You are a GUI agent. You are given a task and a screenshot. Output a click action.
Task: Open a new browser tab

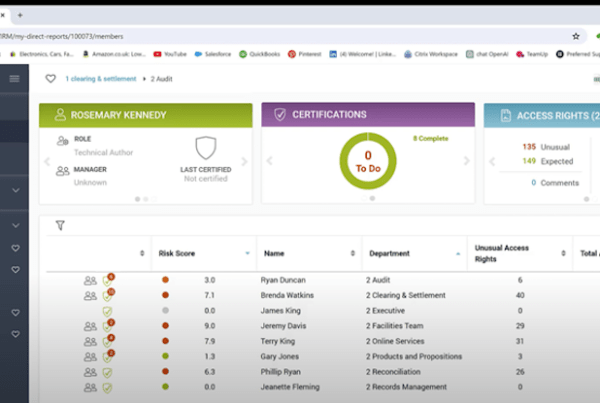click(20, 15)
